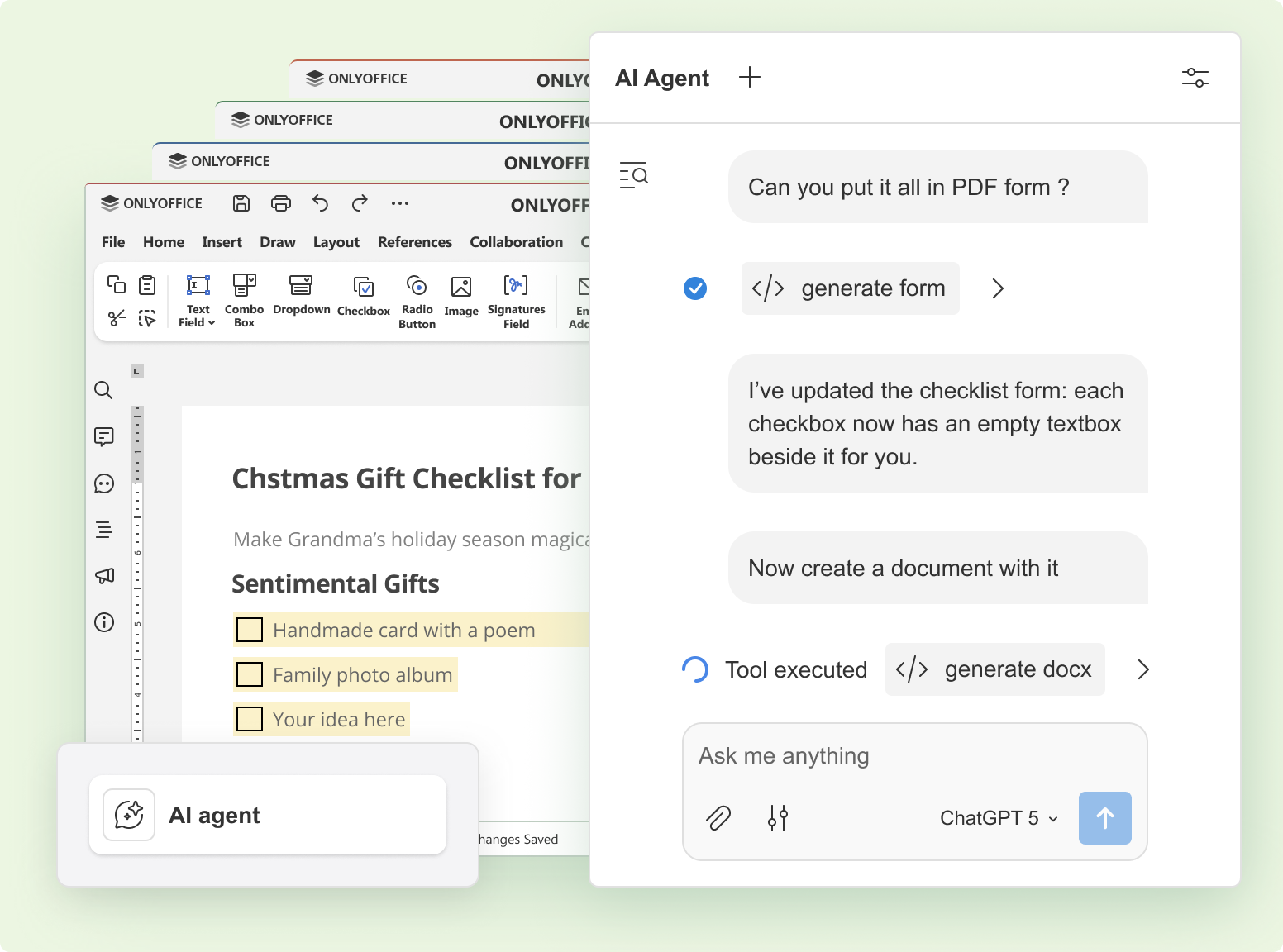The width and height of the screenshot is (1283, 952).
Task: Insert a Combo Box form field
Action: pyautogui.click(x=244, y=301)
